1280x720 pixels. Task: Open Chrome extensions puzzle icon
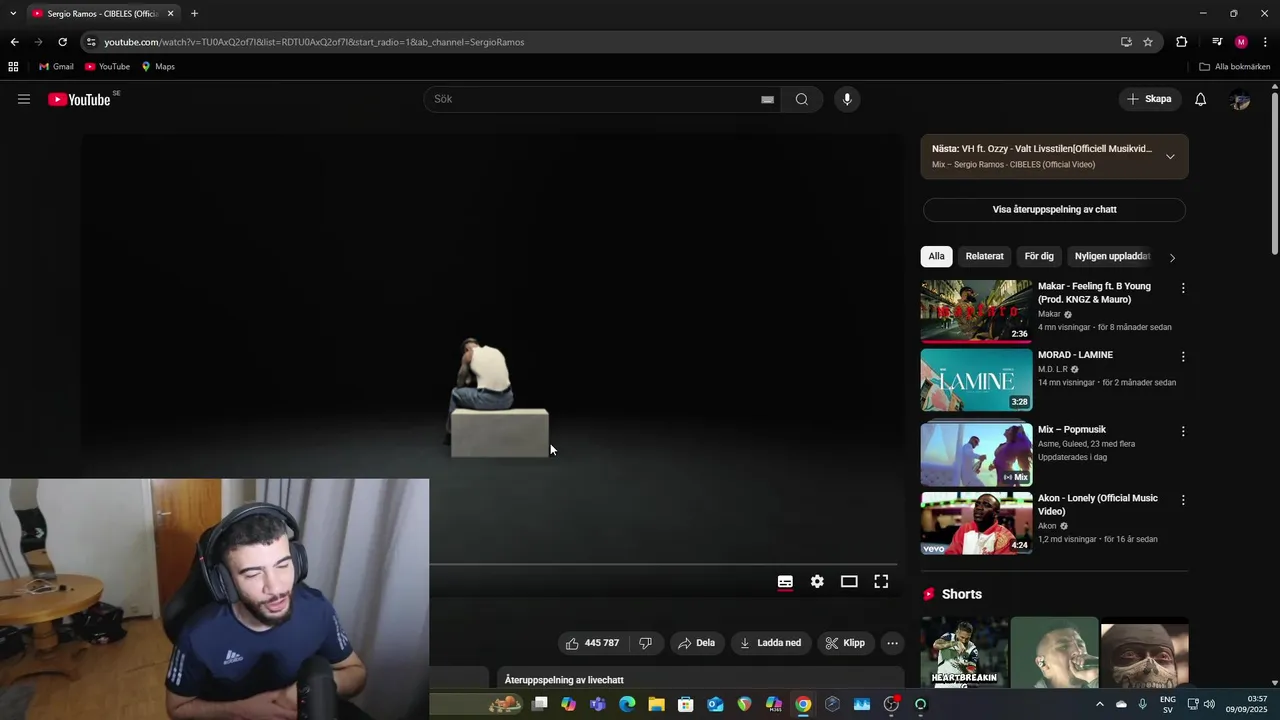(x=1182, y=42)
